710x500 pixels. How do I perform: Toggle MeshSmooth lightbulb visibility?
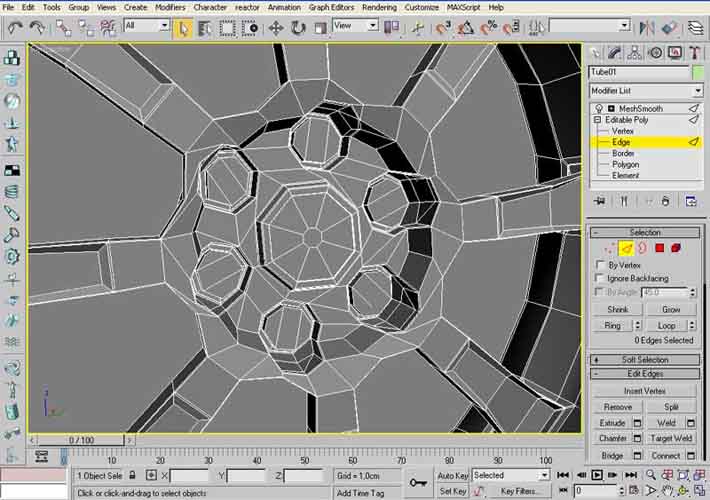598,108
